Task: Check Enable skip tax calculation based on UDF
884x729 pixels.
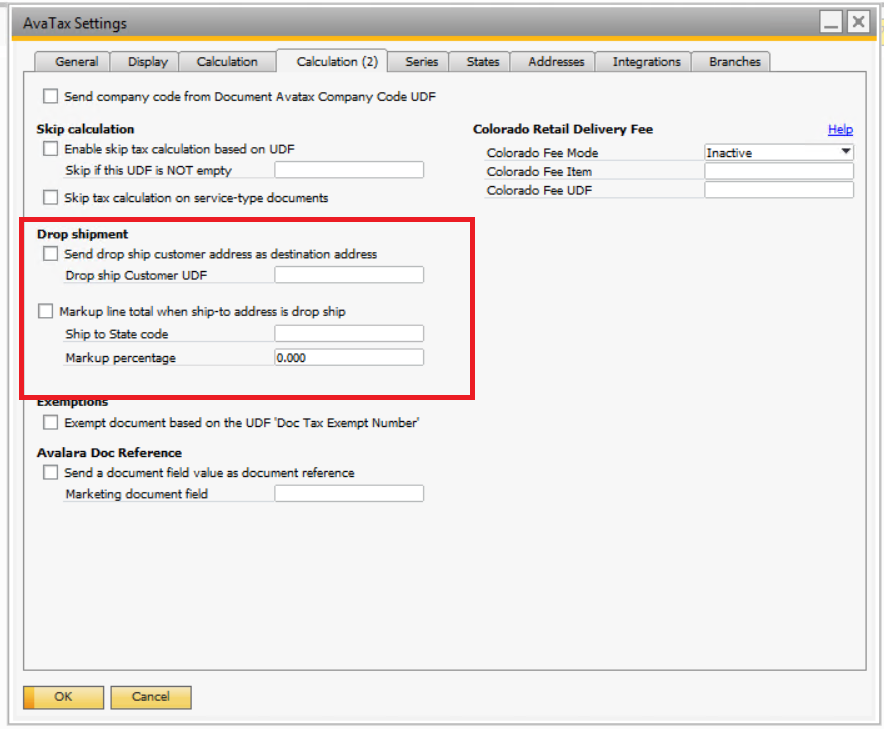Action: 51,149
